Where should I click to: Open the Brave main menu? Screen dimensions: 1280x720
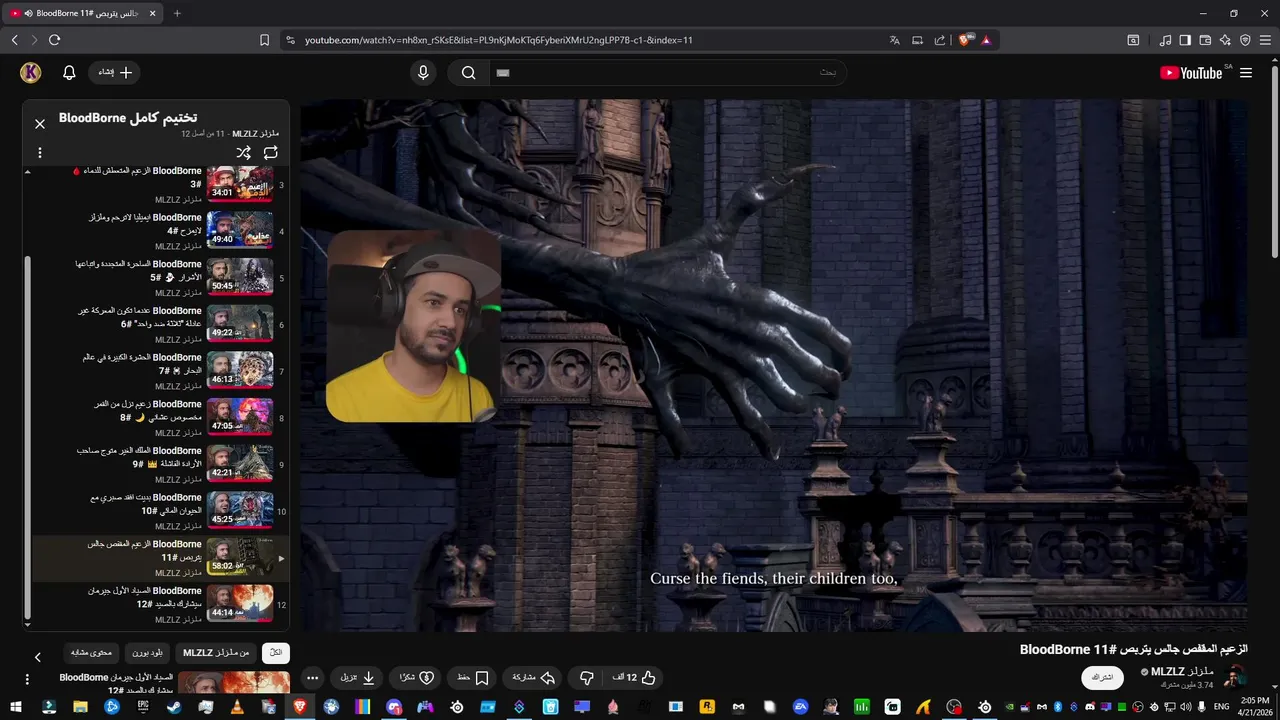(1266, 40)
